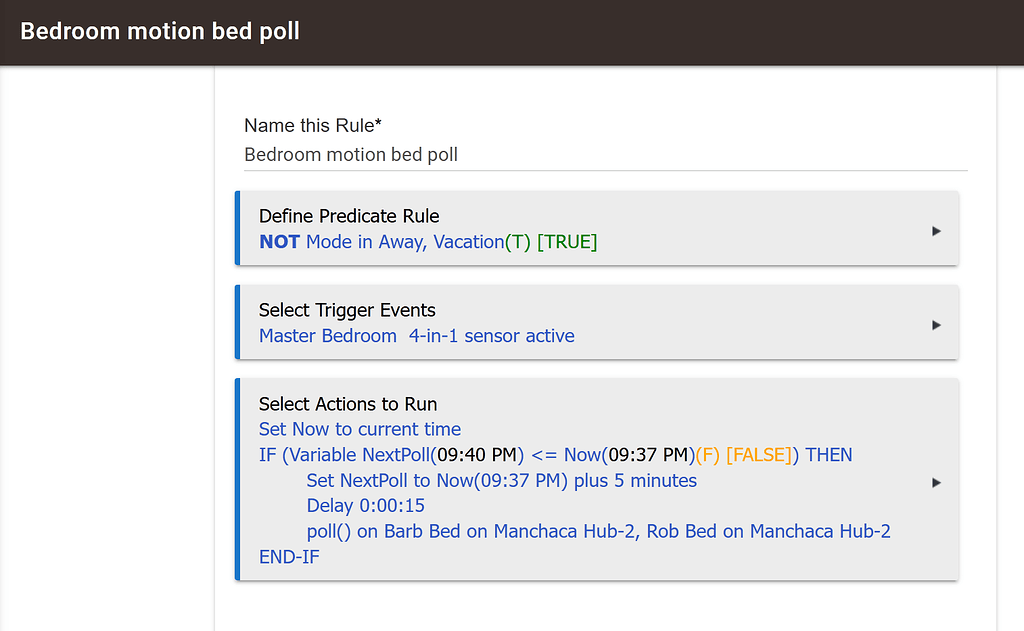Select the 'Mode in Away, Vacation' predicate text
The height and width of the screenshot is (631, 1024).
[404, 242]
